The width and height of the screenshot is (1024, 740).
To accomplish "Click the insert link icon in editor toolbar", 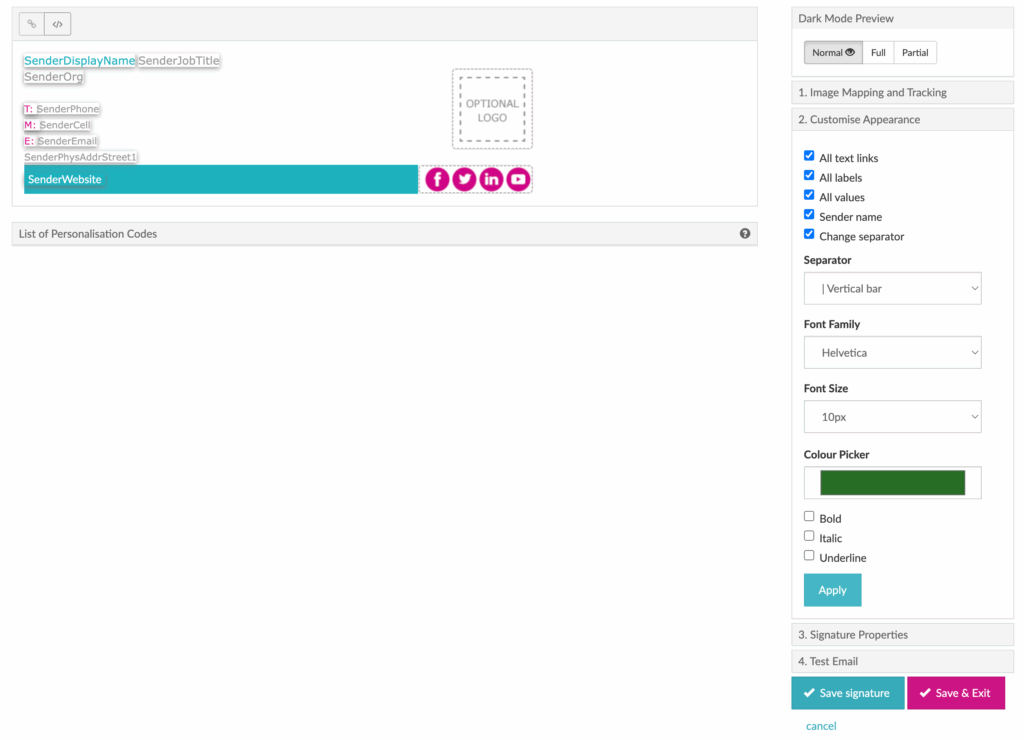I will [32, 24].
